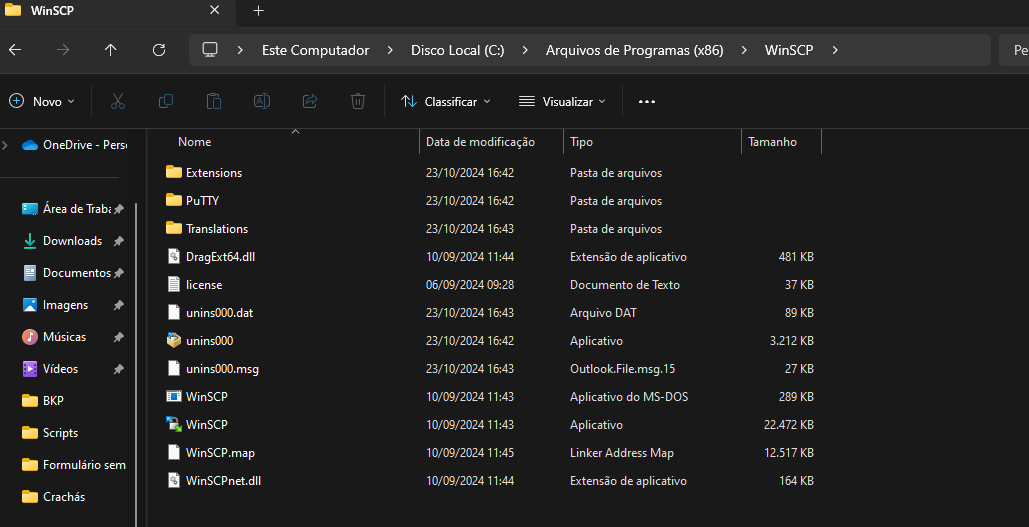
Task: Open a new tab with plus button
Action: [x=258, y=11]
